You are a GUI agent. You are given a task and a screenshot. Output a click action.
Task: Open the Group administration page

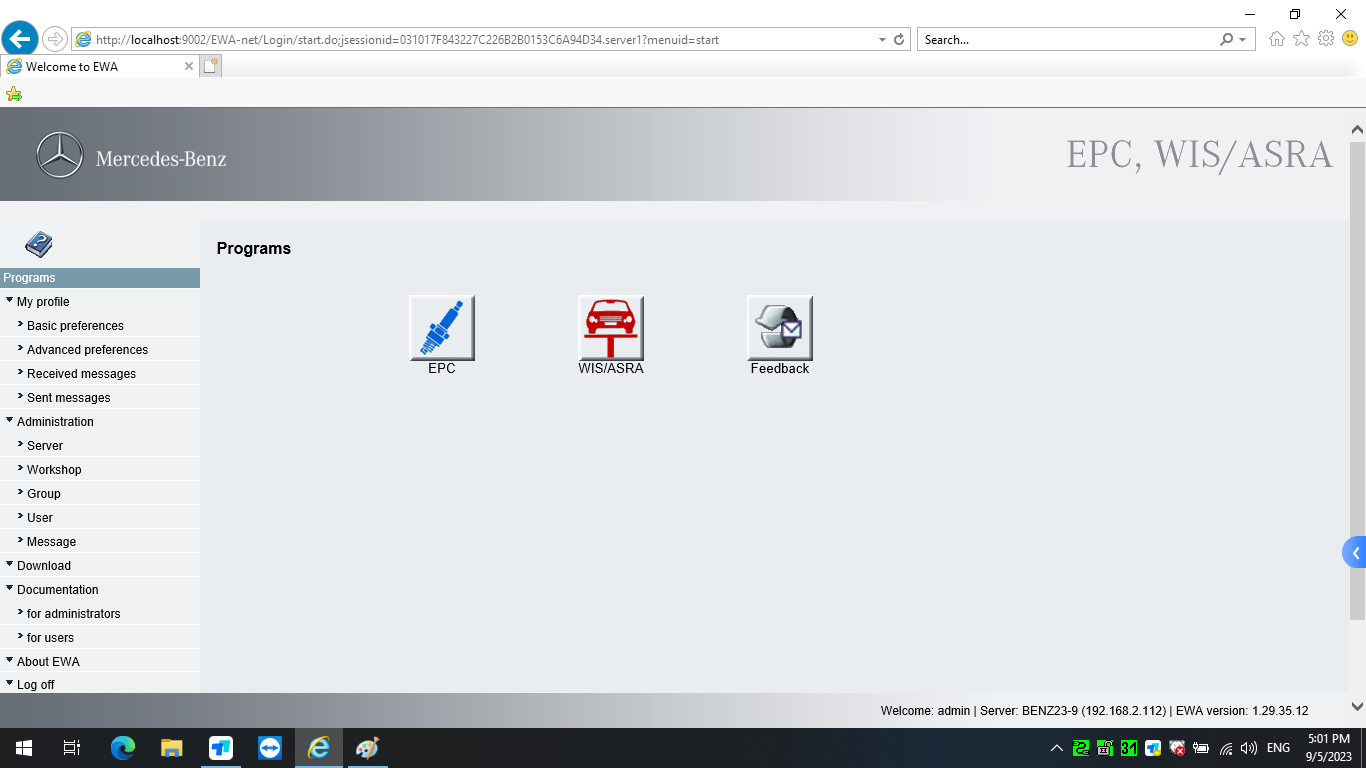tap(44, 494)
